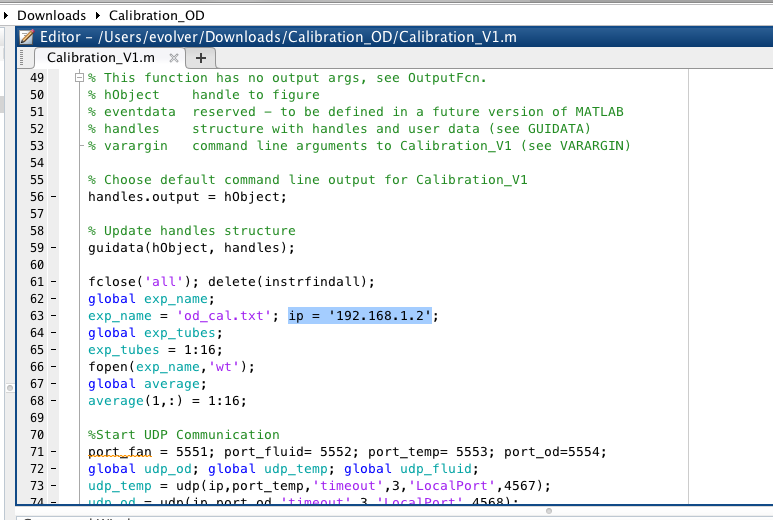Click the Editor pencil icon in title bar
773x520 pixels.
click(x=27, y=37)
